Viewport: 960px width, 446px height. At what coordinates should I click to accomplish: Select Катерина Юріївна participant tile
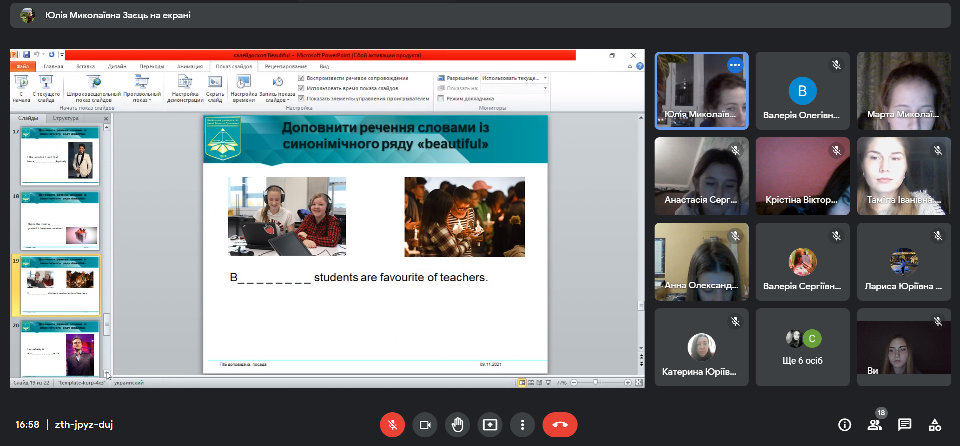(702, 347)
